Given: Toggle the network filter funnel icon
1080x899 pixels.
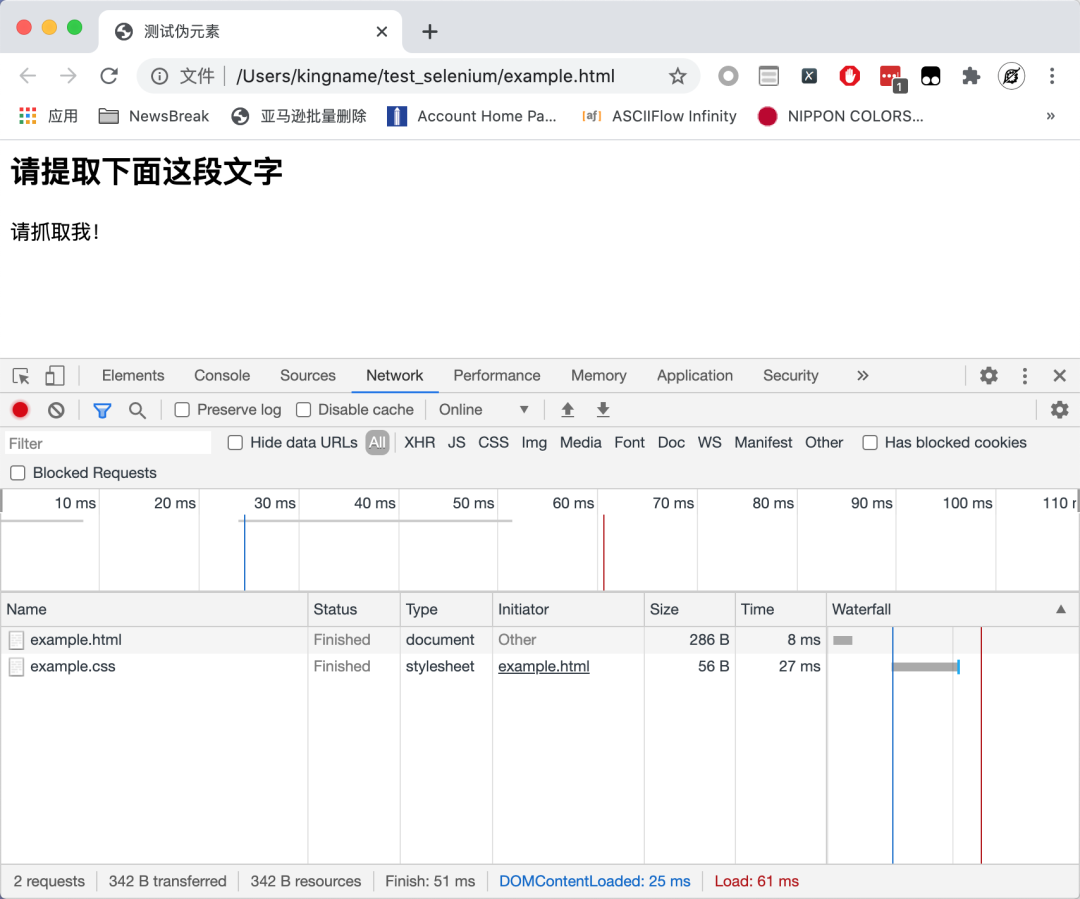Looking at the screenshot, I should click(102, 411).
